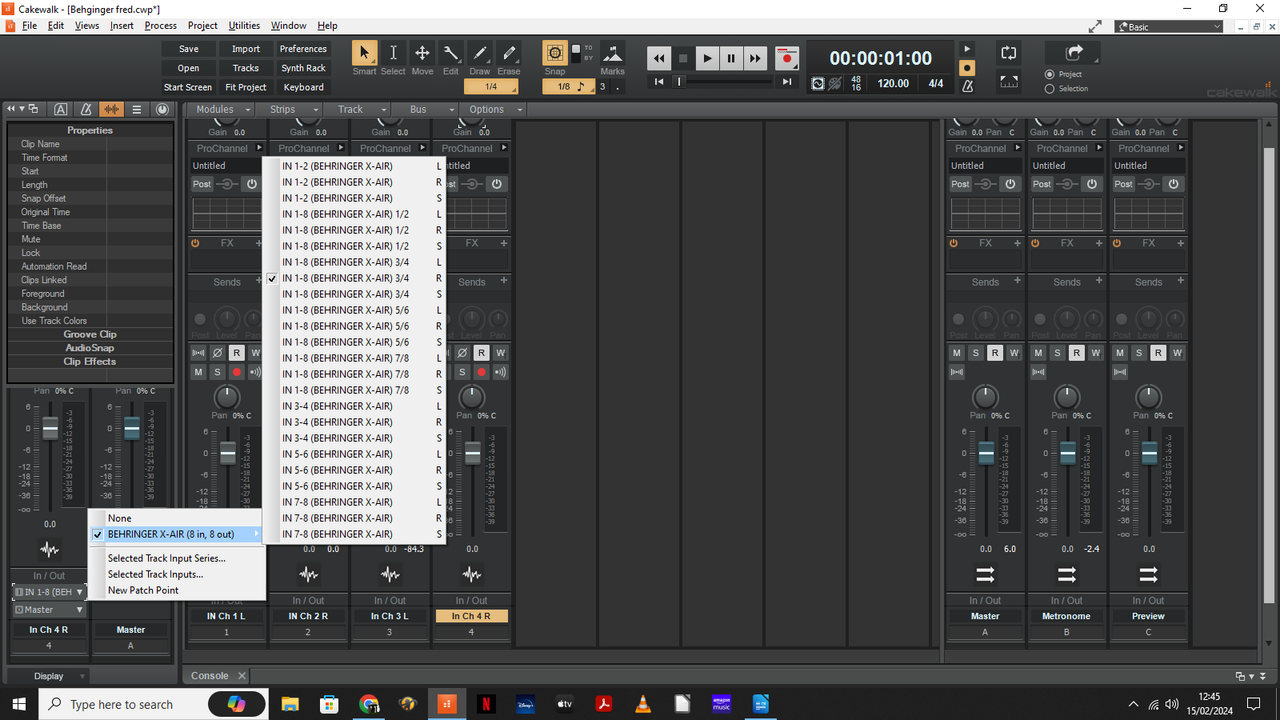Mute the Master bus strip
Image resolution: width=1280 pixels, height=720 pixels.
[x=957, y=353]
